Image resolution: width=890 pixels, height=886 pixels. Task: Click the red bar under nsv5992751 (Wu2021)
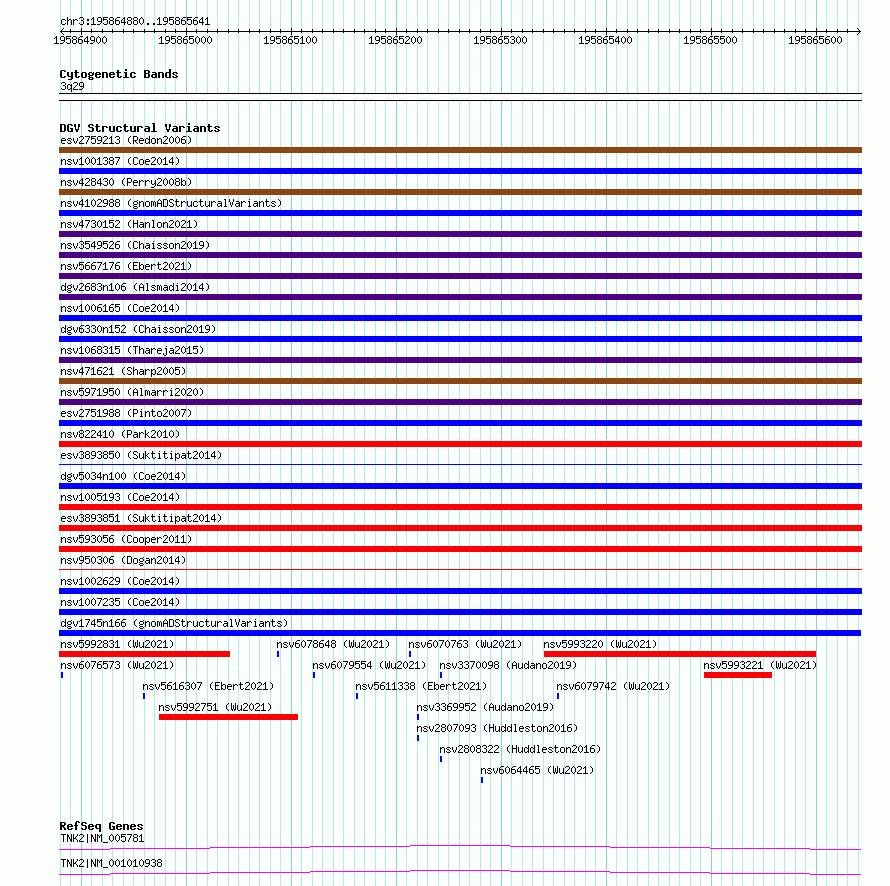(x=228, y=717)
